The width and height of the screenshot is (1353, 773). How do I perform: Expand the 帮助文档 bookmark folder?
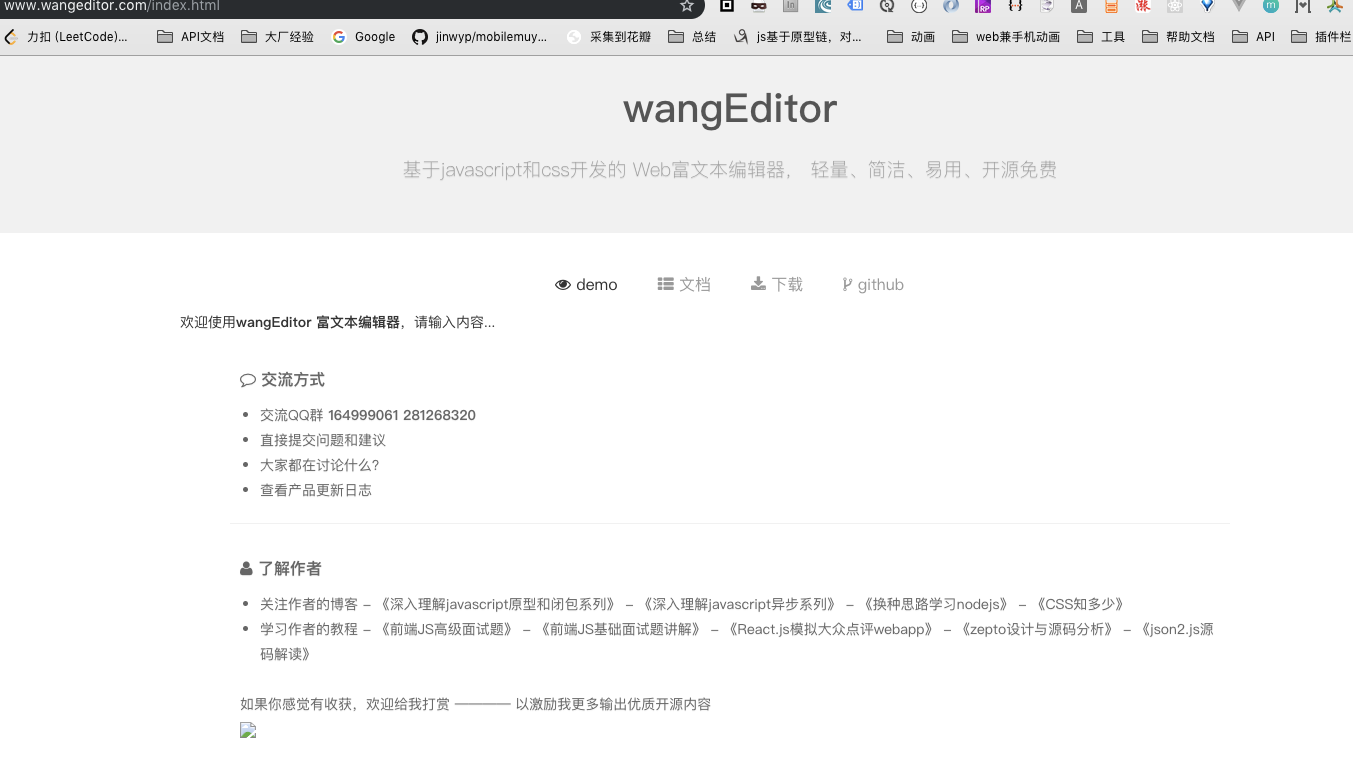click(1179, 37)
